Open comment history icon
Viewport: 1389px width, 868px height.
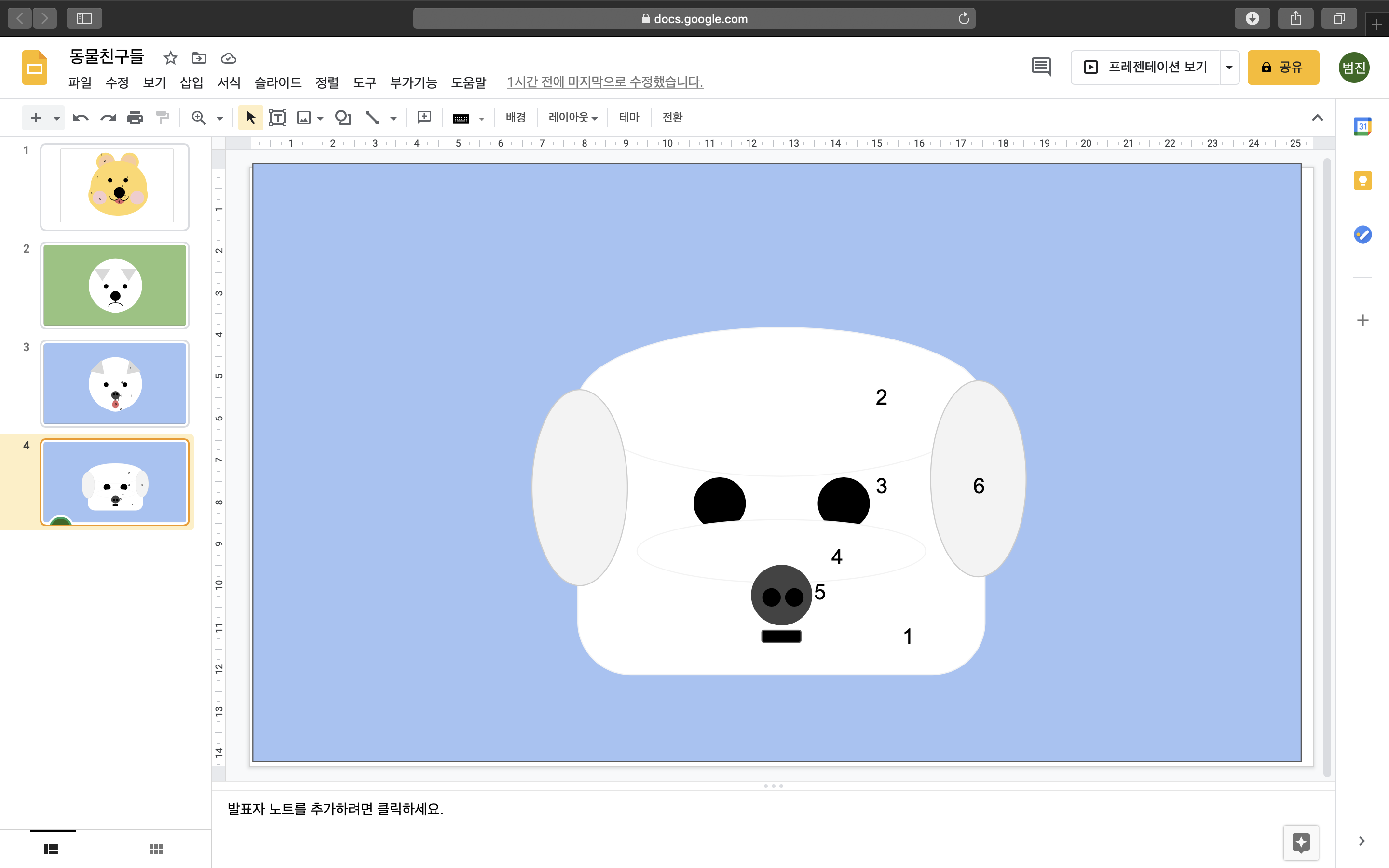coord(1041,67)
